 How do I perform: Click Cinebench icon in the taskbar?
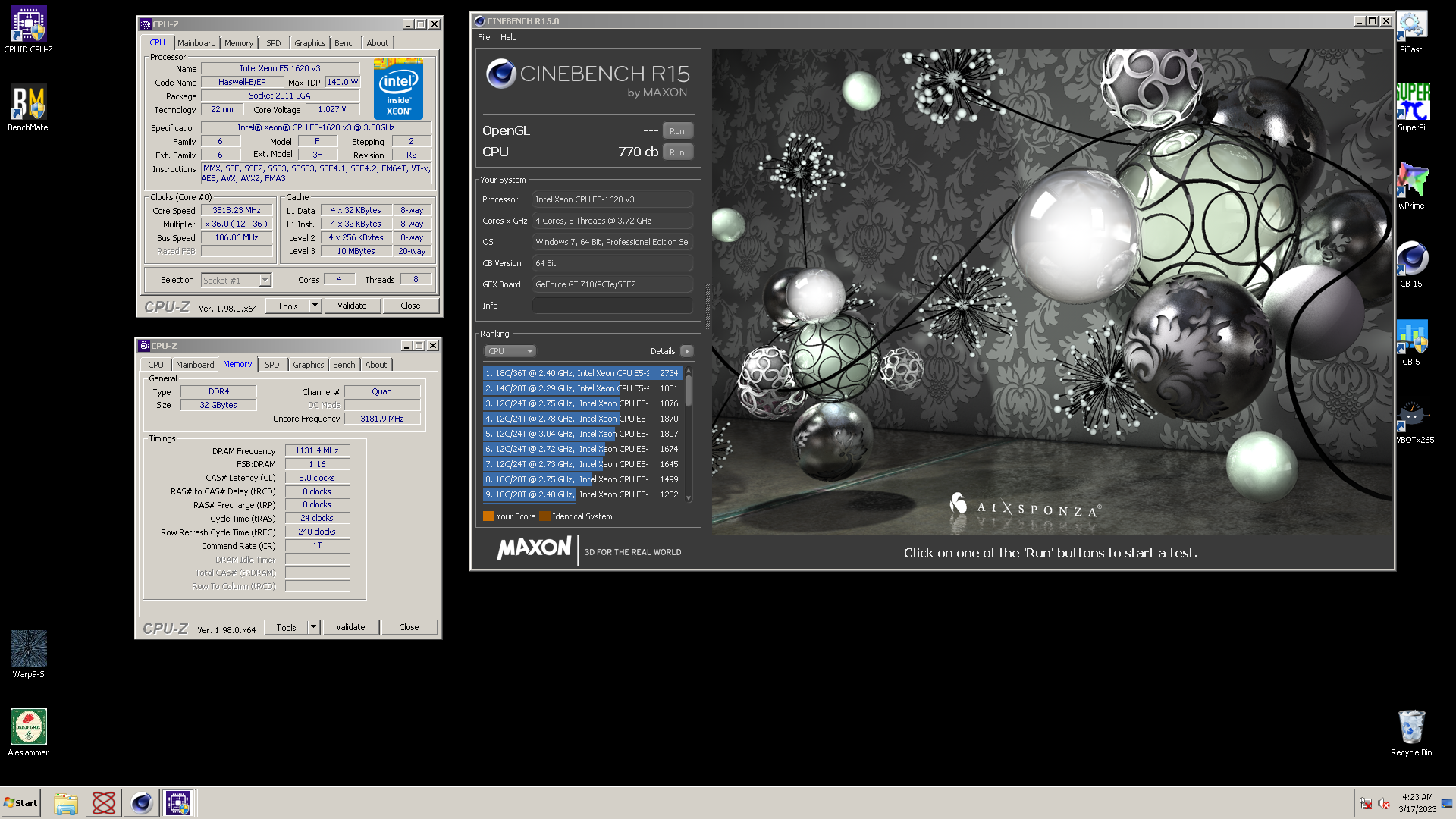(141, 803)
